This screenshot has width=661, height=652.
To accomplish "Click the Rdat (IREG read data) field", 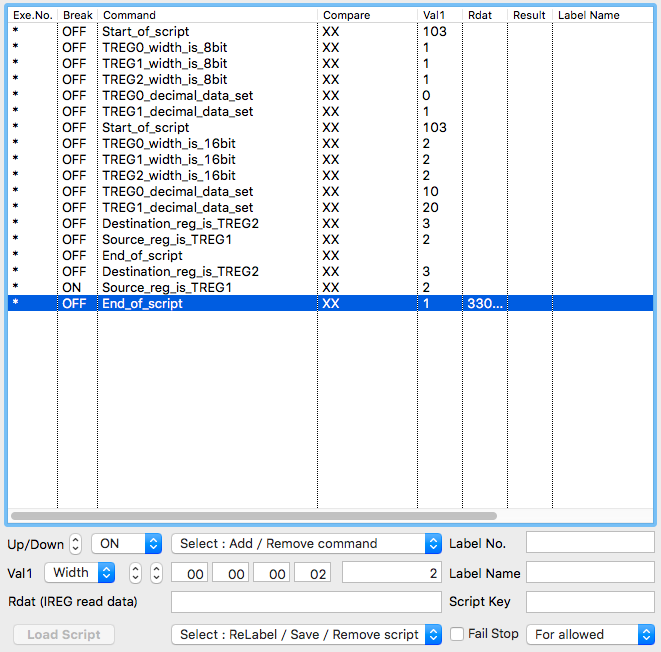I will click(306, 602).
